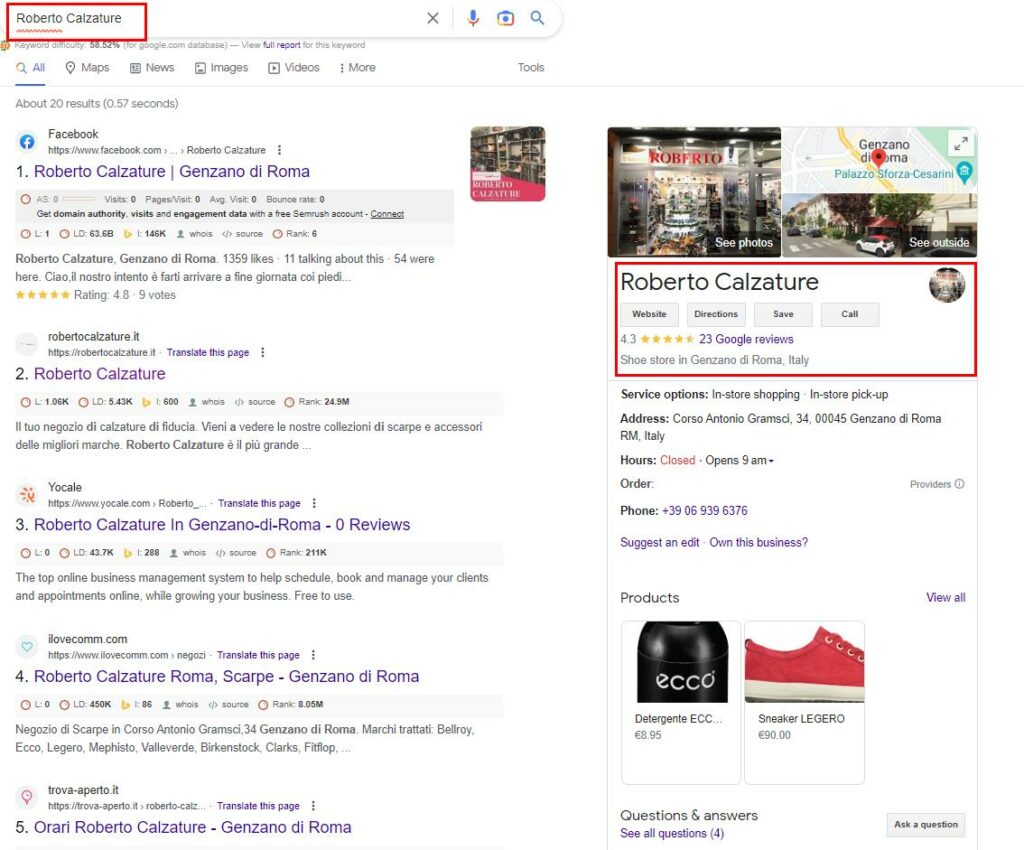Expand the opening hours dropdown arrow

coord(771,461)
